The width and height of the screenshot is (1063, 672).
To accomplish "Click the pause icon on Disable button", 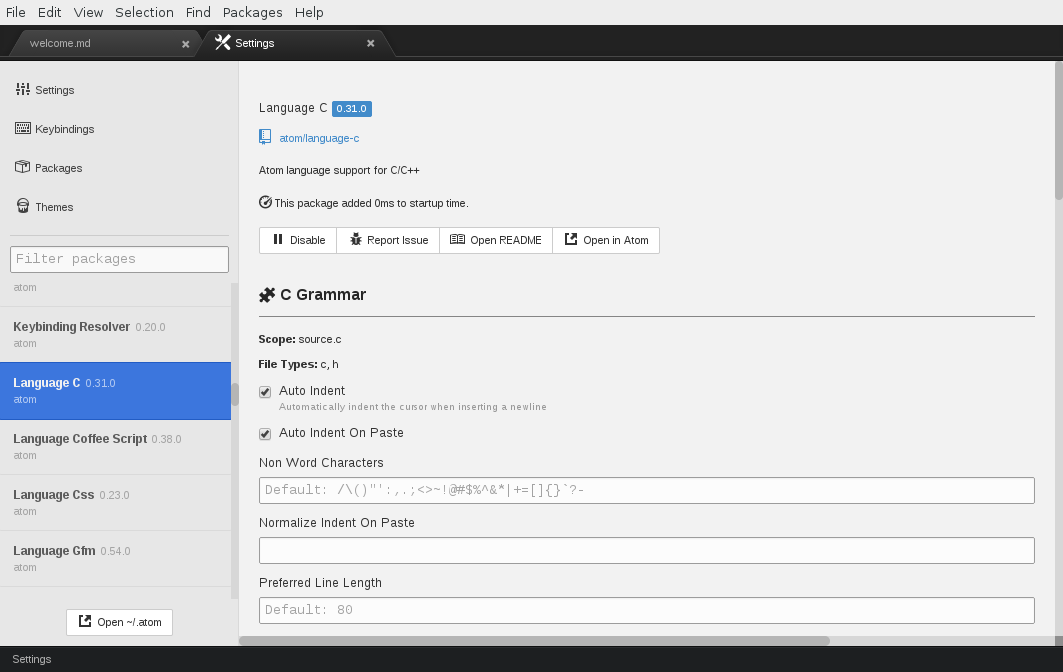I will [x=278, y=239].
